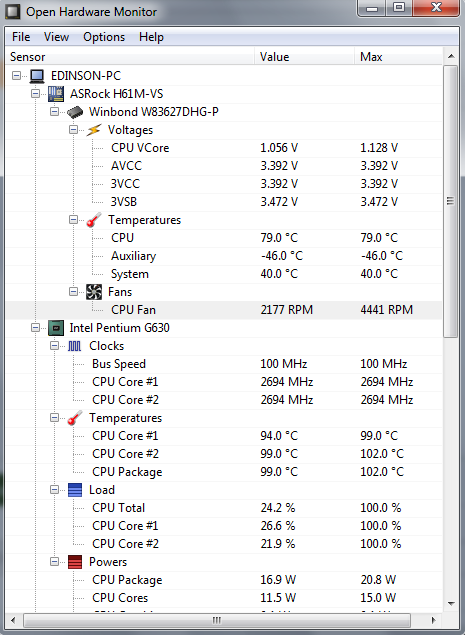Image resolution: width=465 pixels, height=635 pixels.
Task: Select the System temperature row
Action: (224, 274)
